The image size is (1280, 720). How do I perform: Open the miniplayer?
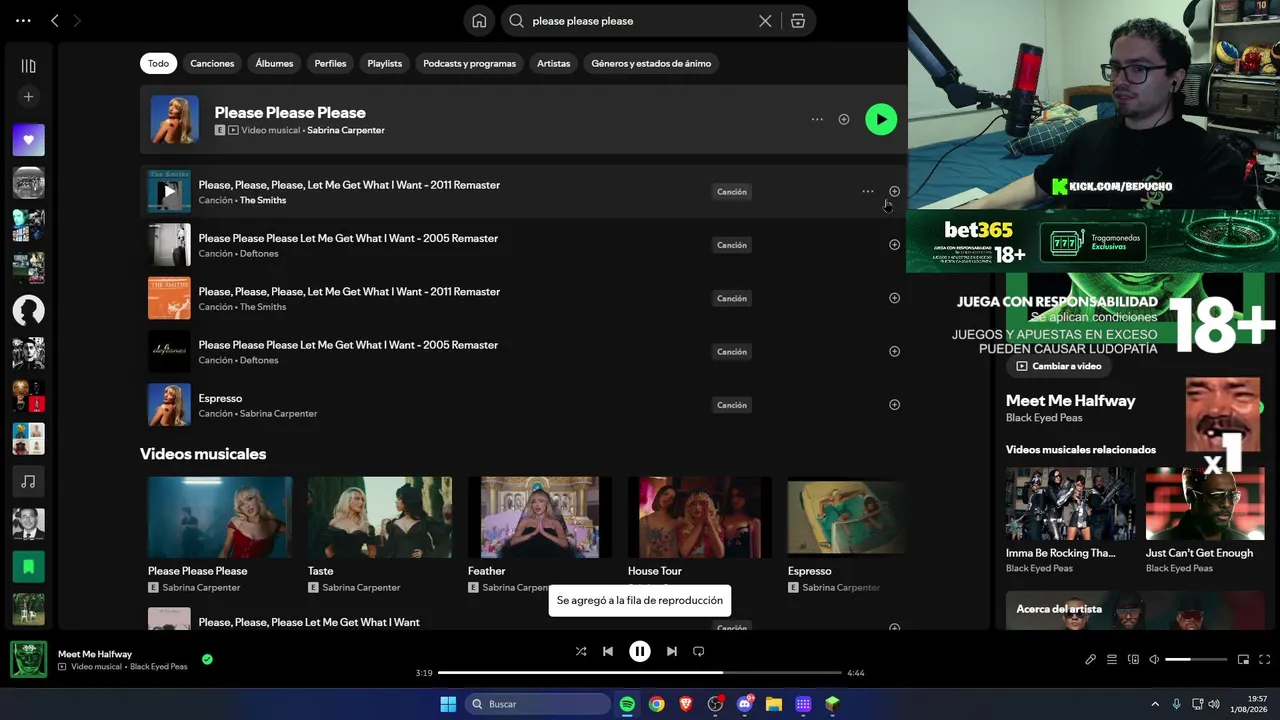pos(1243,660)
